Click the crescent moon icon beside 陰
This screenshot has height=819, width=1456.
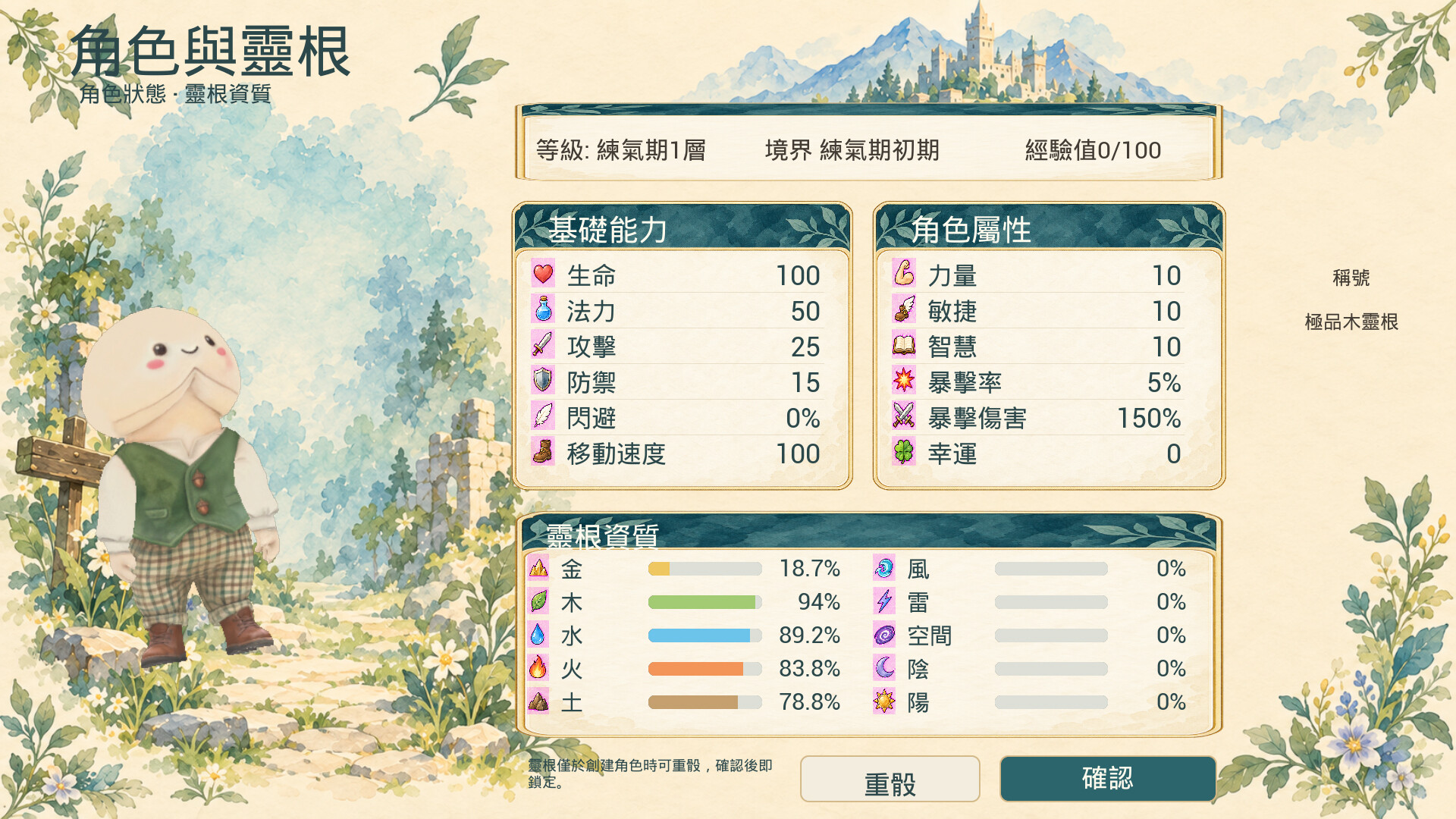884,668
